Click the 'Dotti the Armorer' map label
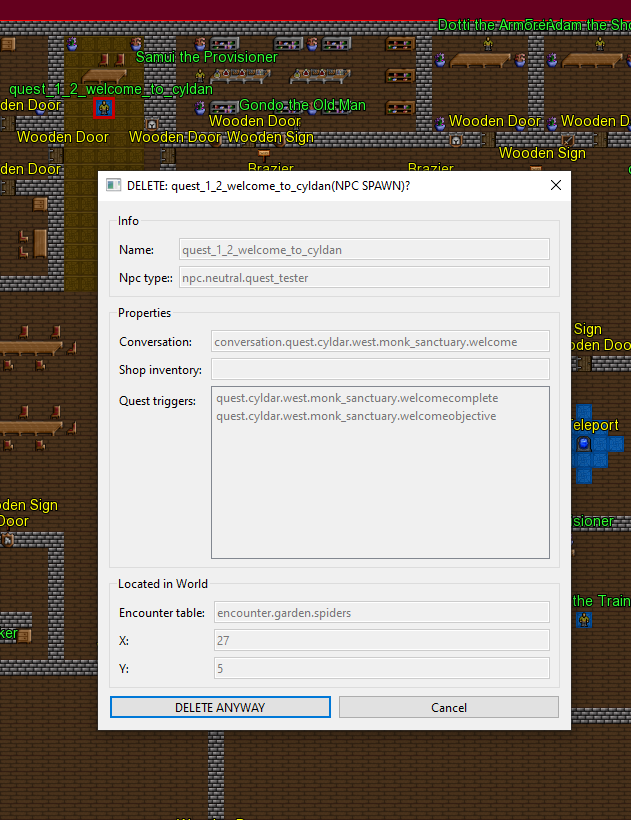The height and width of the screenshot is (820, 631). (492, 25)
